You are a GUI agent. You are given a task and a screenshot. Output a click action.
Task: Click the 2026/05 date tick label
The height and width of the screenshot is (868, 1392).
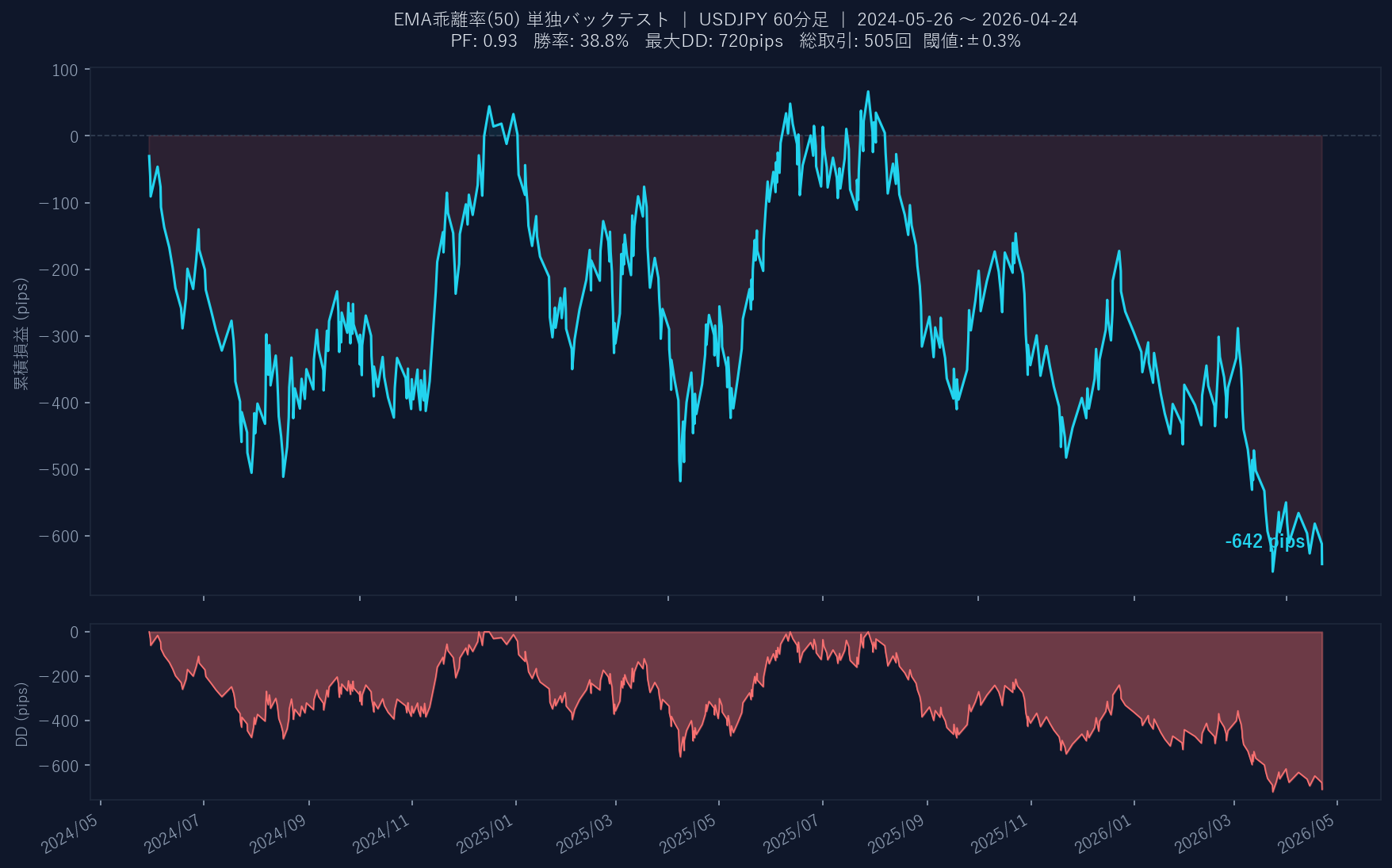point(1306,834)
